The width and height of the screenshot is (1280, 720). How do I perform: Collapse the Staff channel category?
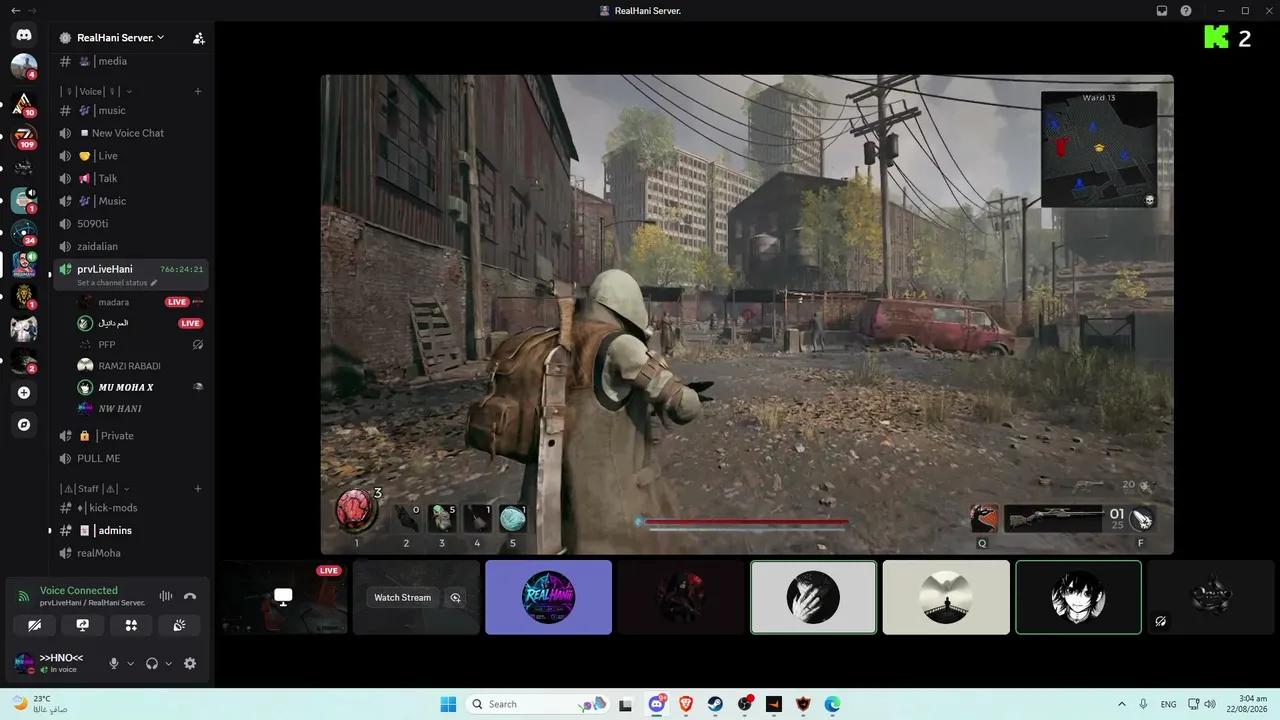[94, 489]
